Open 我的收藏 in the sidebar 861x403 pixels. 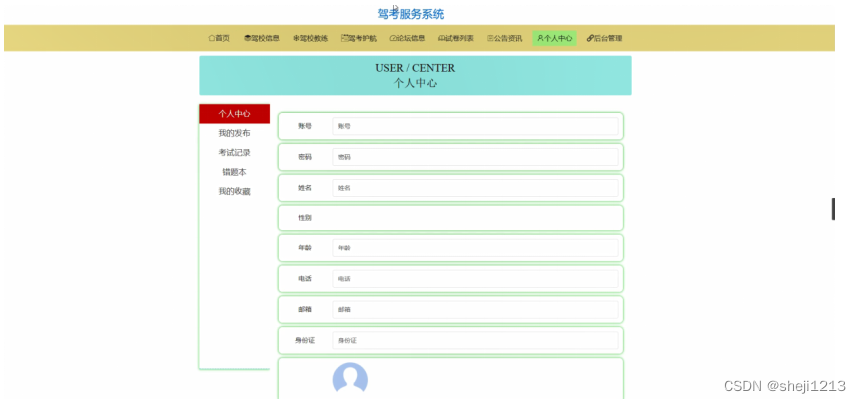tap(234, 192)
